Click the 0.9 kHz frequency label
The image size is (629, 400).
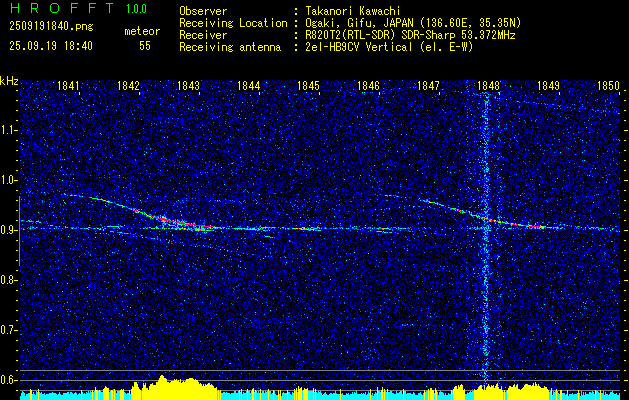point(8,230)
